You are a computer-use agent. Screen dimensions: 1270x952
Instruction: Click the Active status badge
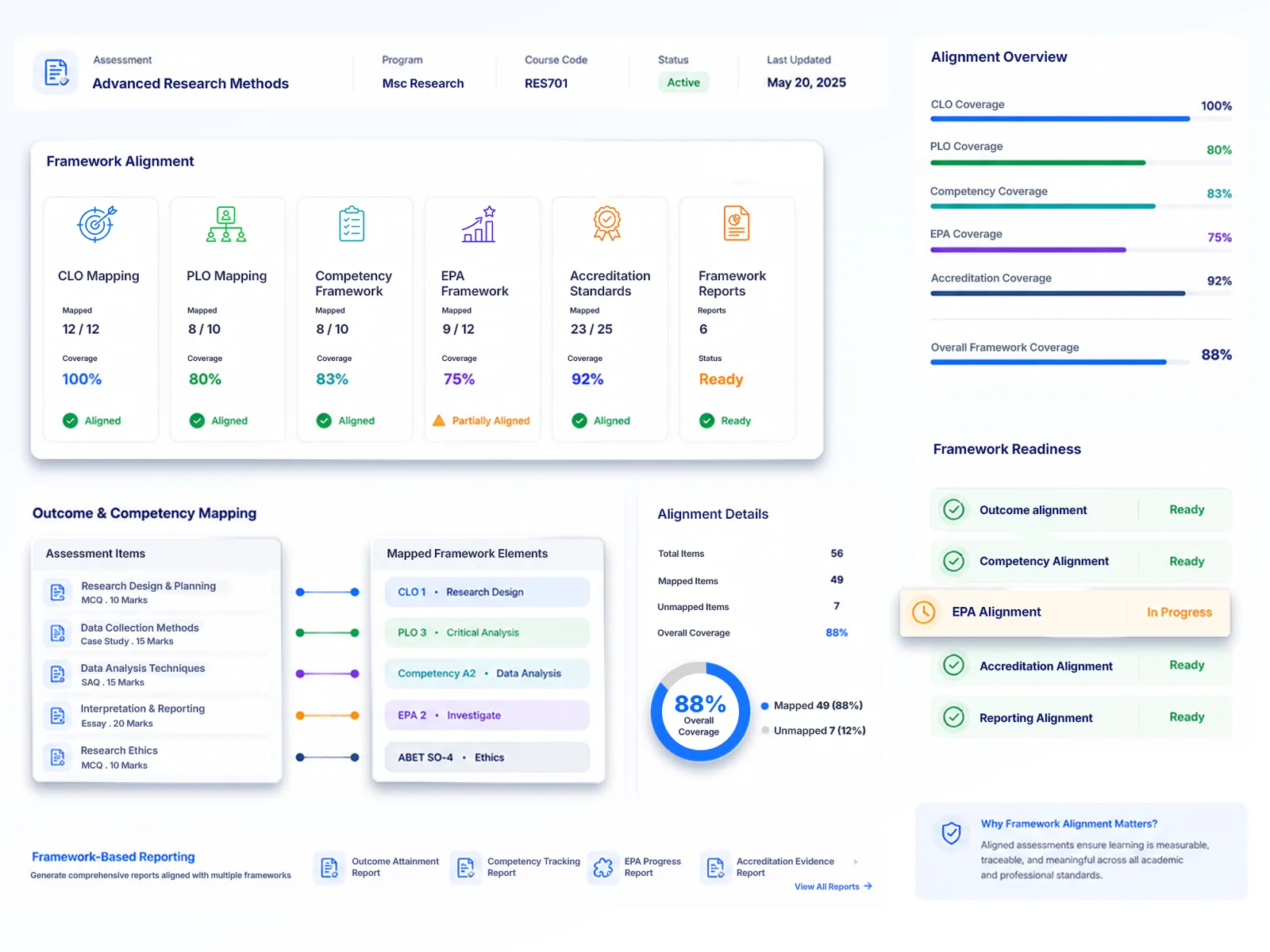[683, 83]
